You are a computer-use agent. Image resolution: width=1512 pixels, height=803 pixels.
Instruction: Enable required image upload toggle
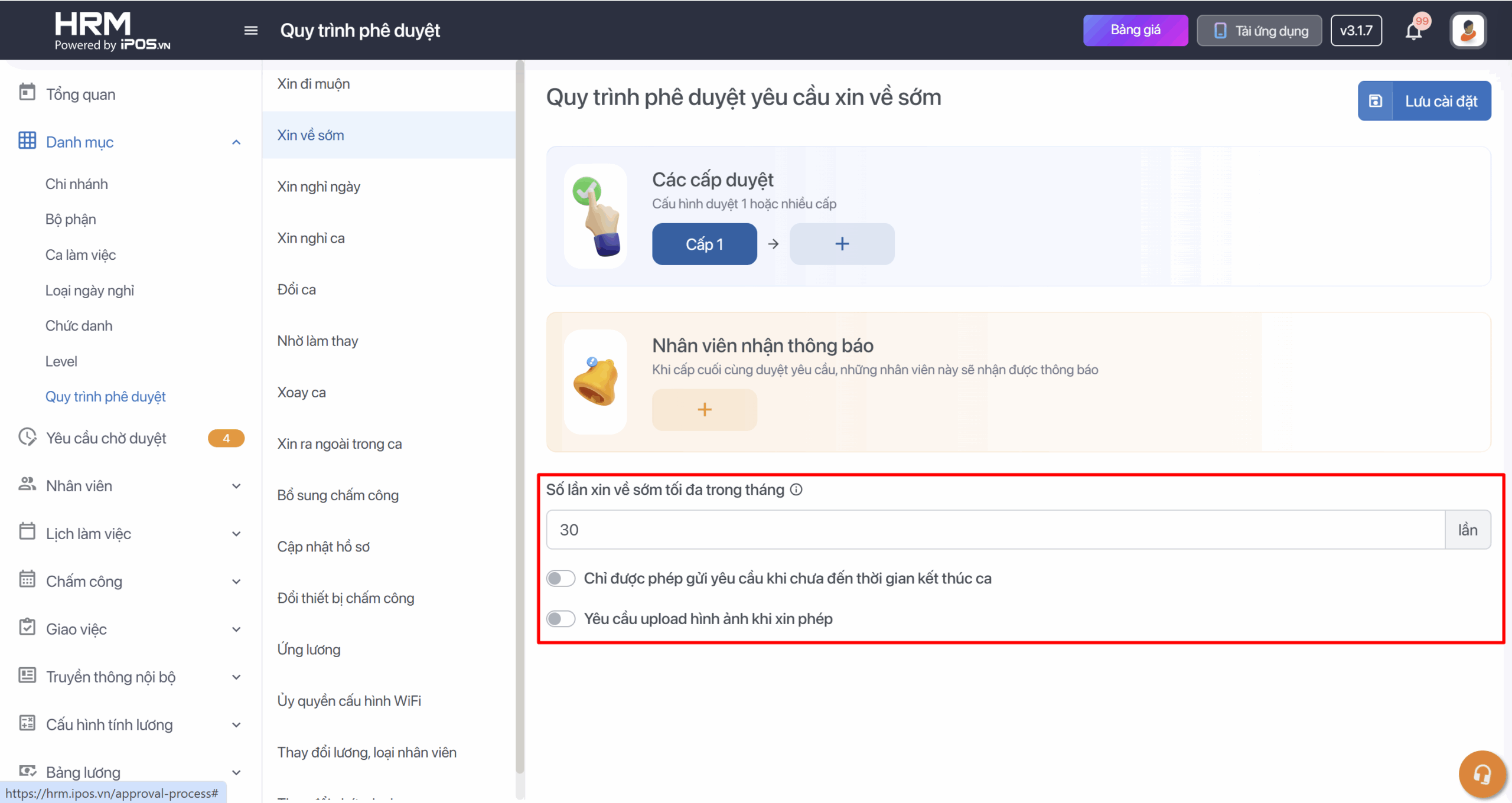(561, 619)
